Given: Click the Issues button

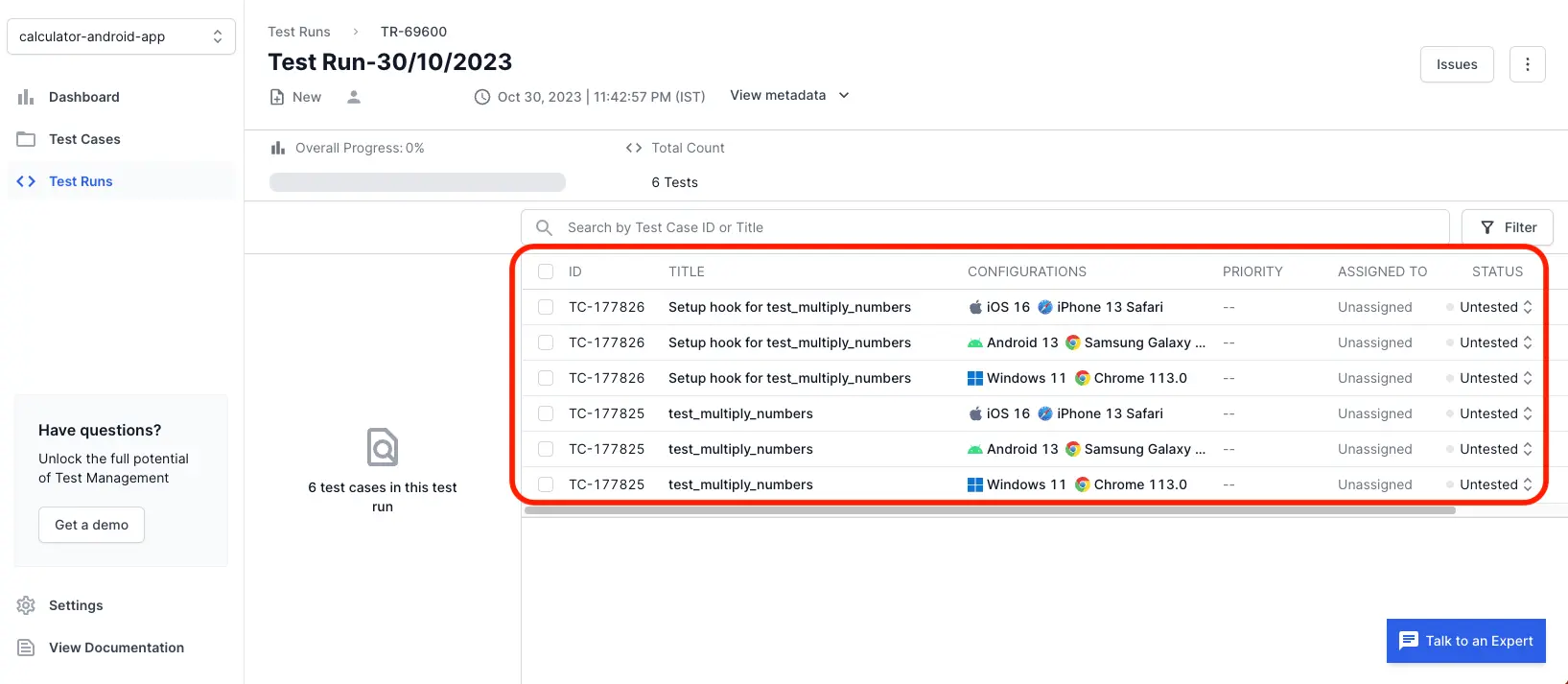Looking at the screenshot, I should coord(1456,64).
